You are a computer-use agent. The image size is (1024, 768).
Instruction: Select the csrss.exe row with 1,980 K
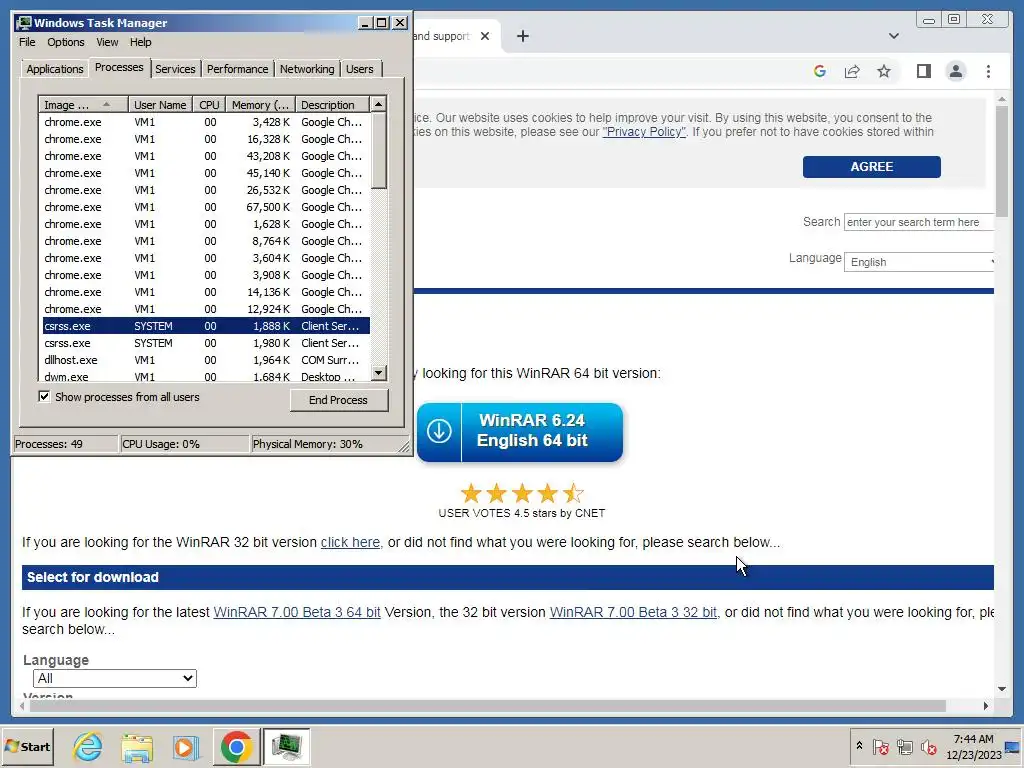pos(206,343)
